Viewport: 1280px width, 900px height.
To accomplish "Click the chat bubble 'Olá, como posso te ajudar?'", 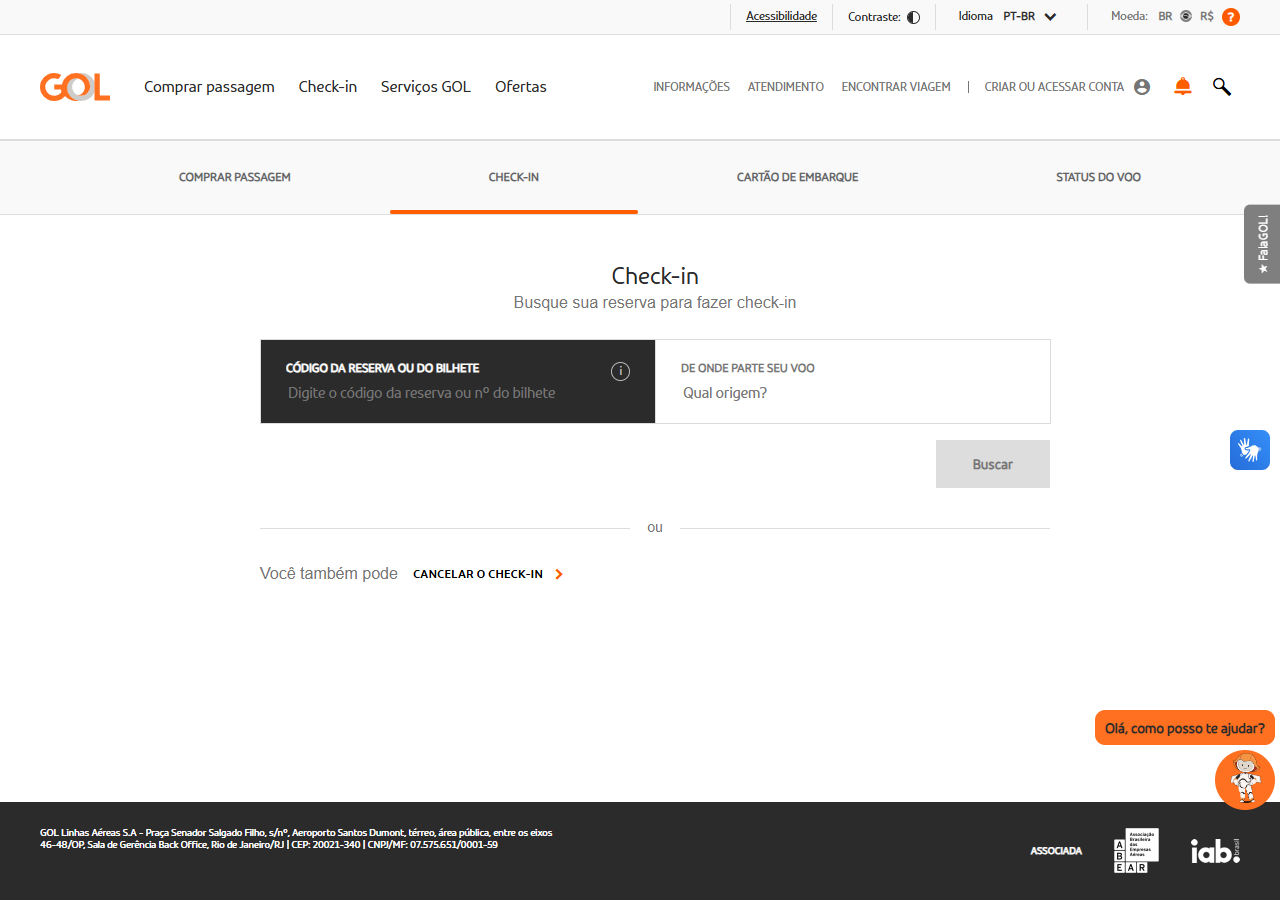I will coord(1185,728).
